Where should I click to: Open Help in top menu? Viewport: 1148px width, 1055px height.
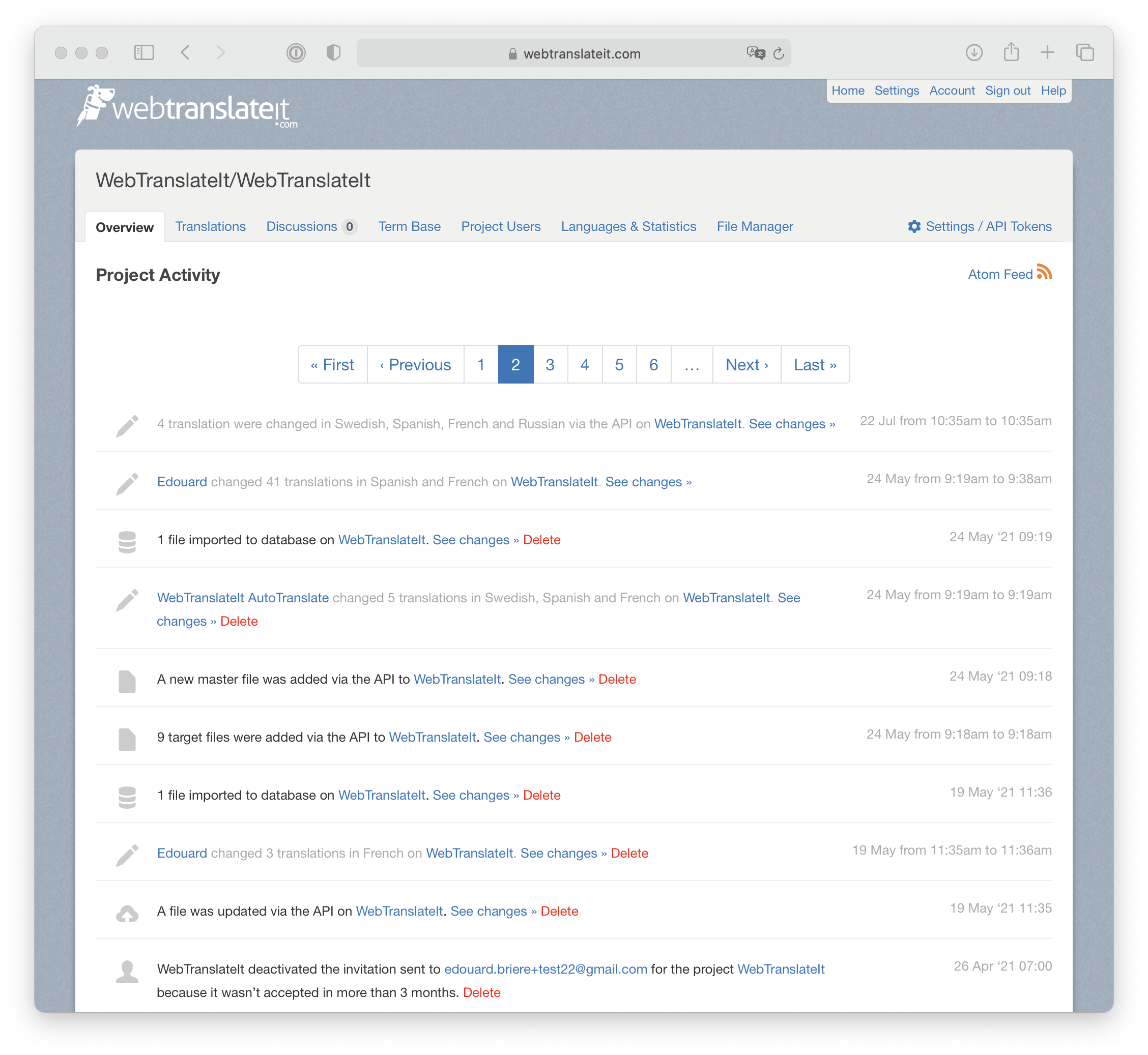pyautogui.click(x=1053, y=90)
